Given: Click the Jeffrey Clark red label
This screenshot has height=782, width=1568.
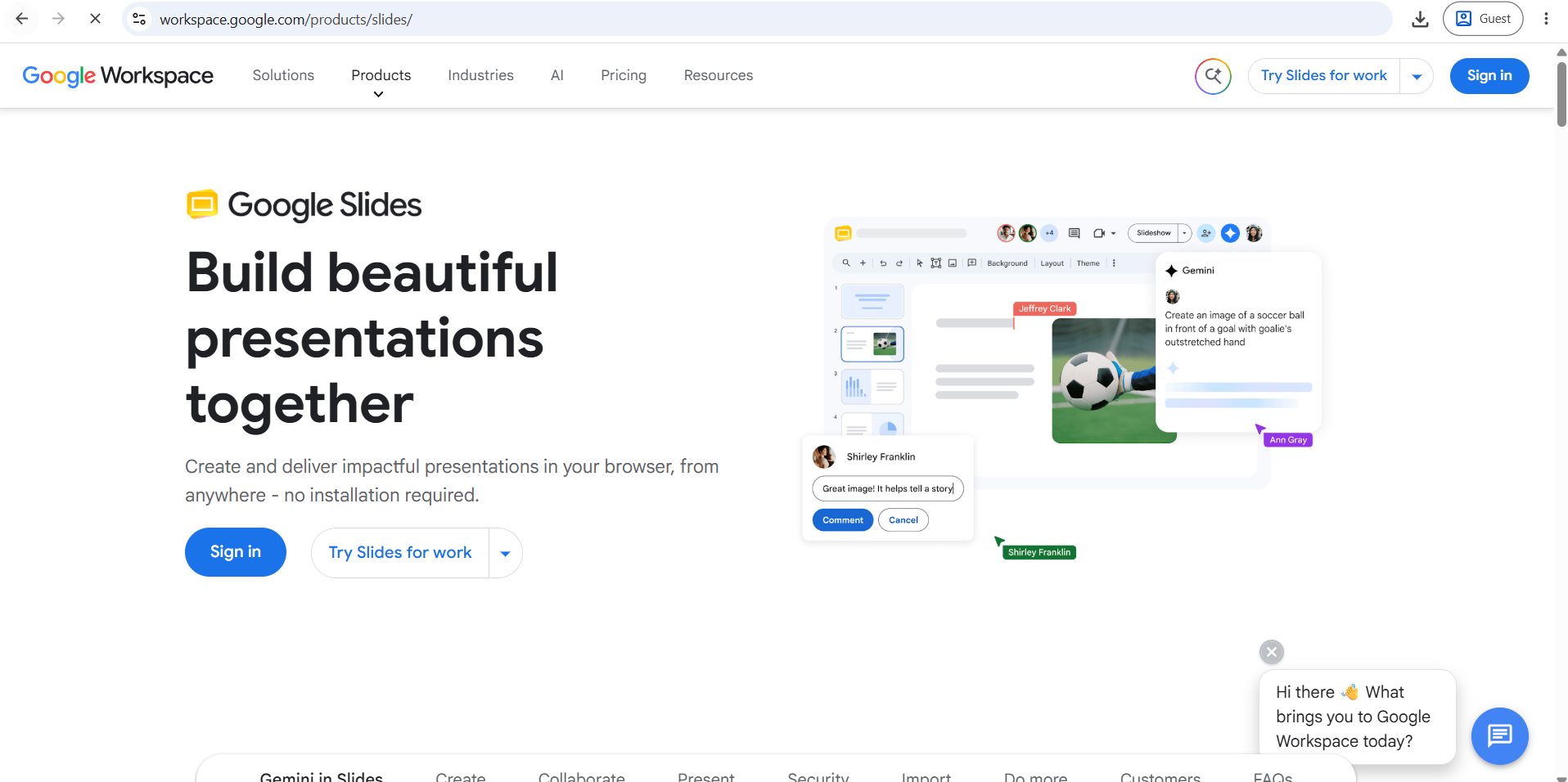Looking at the screenshot, I should click(1044, 308).
